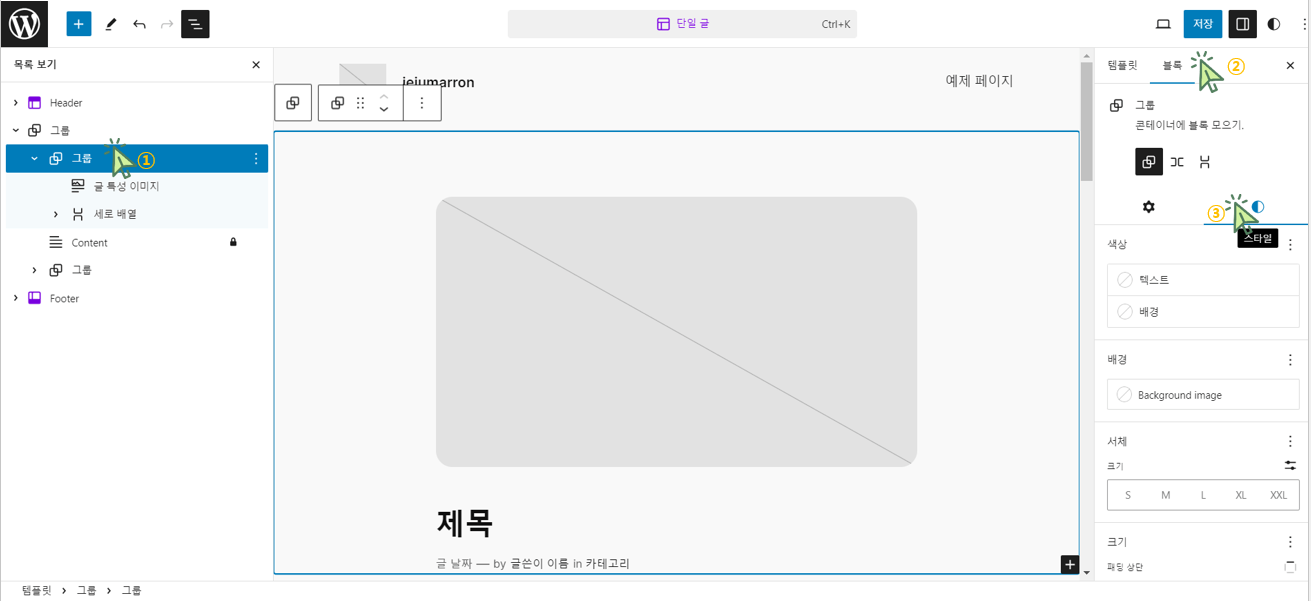Toggle the padding link sides icon
The height and width of the screenshot is (601, 1311).
click(x=1290, y=568)
